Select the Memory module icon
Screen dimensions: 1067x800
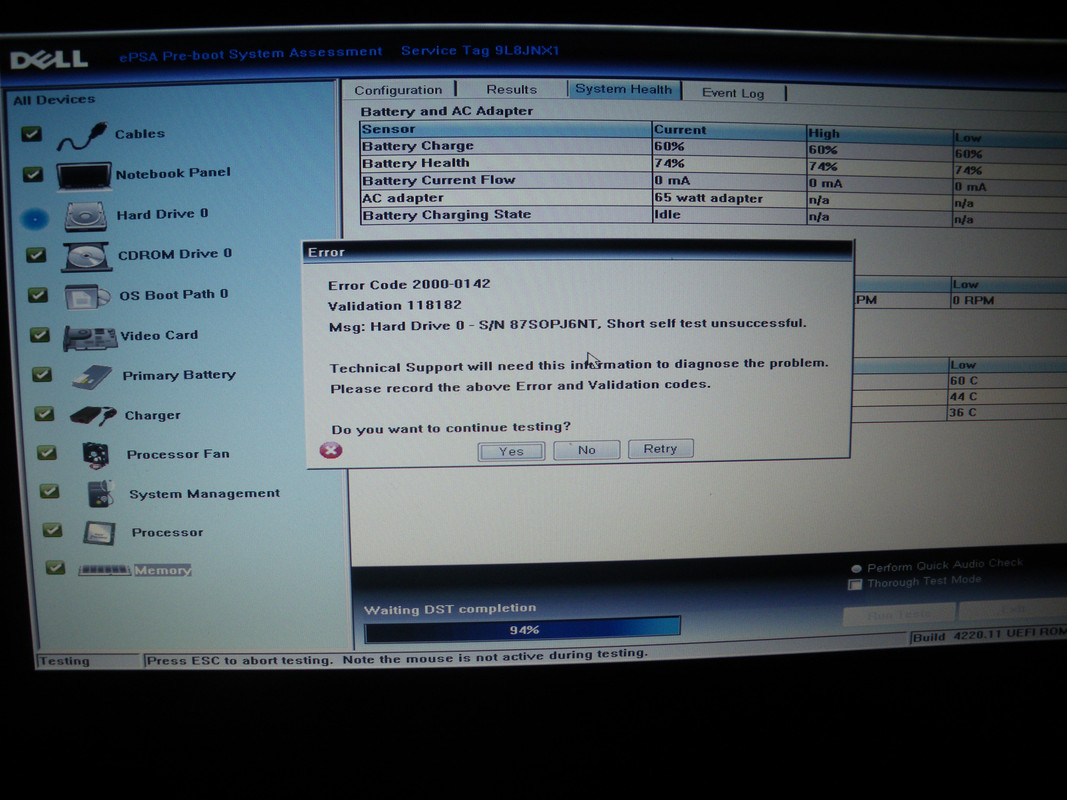104,570
